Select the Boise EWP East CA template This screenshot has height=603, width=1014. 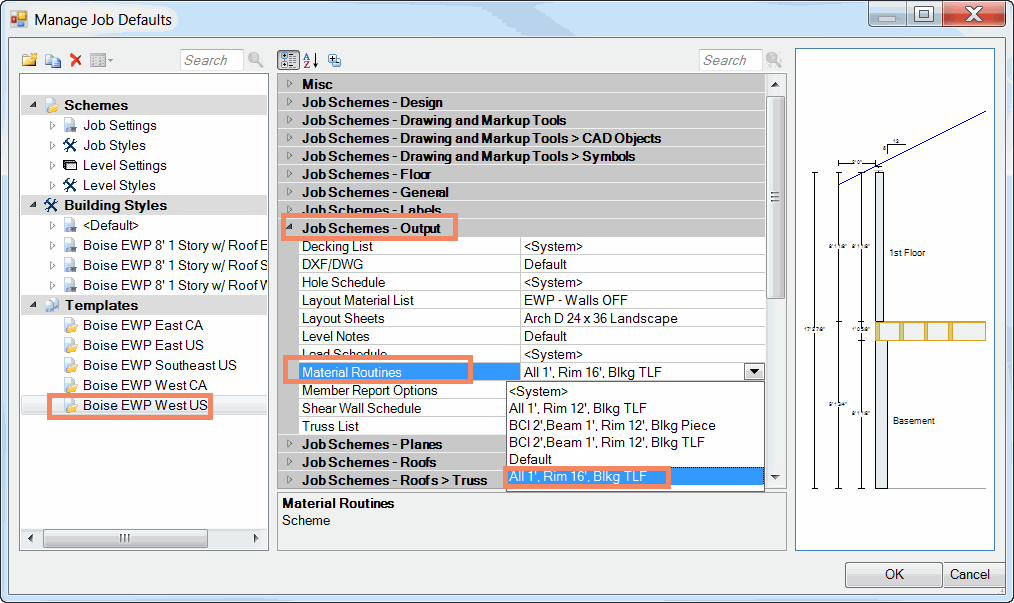click(143, 325)
